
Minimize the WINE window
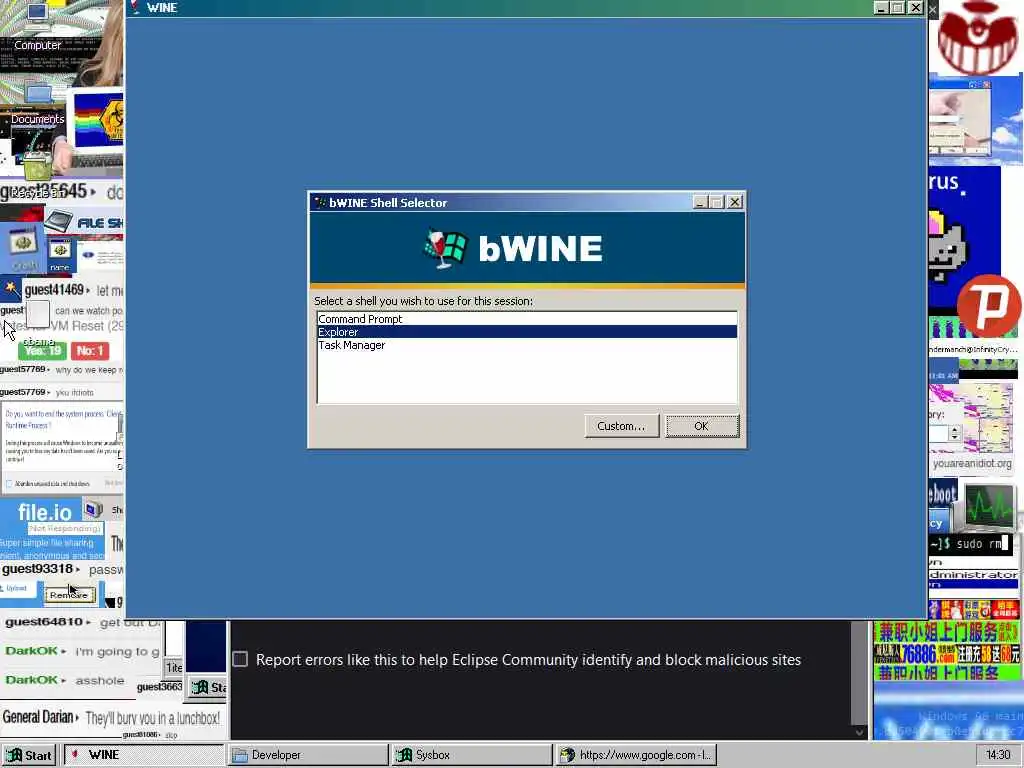click(881, 8)
